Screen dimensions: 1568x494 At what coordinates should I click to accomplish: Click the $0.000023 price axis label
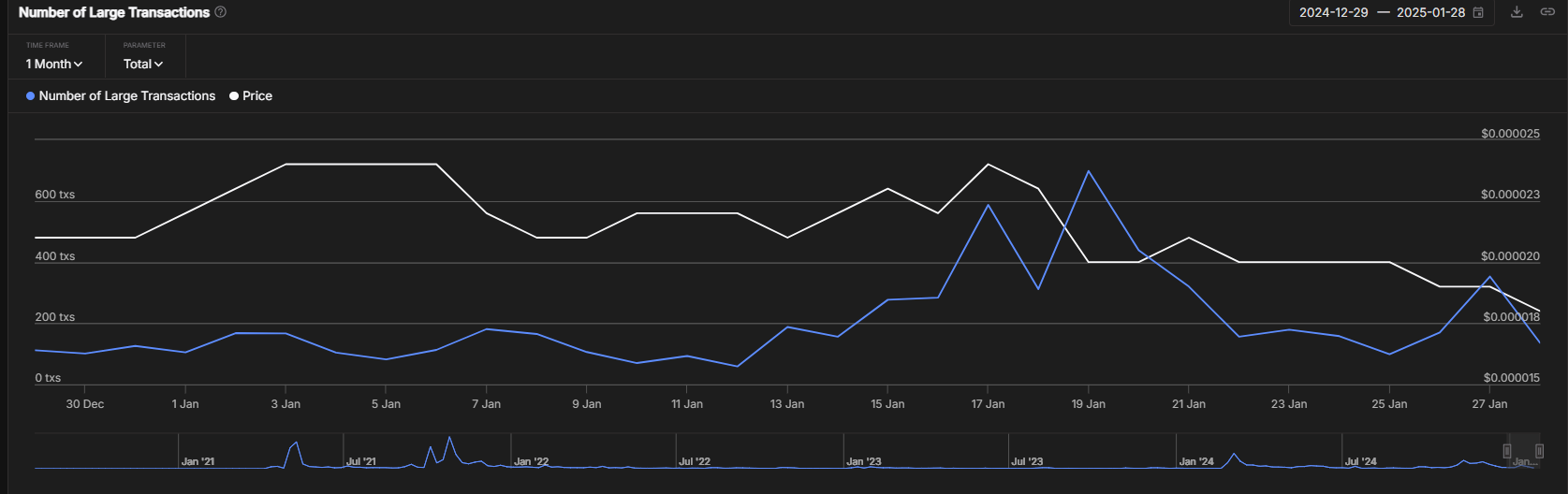pyautogui.click(x=1510, y=195)
